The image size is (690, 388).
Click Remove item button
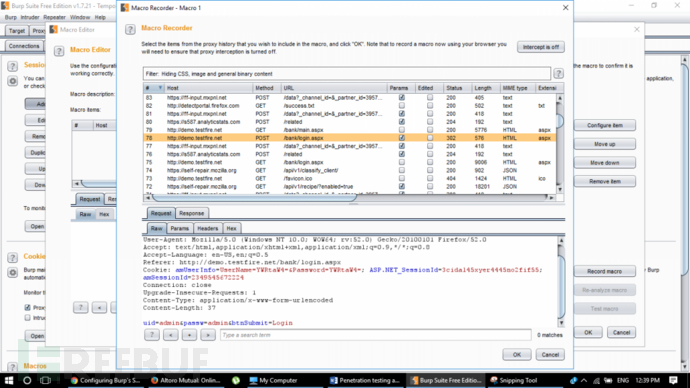[x=605, y=182]
